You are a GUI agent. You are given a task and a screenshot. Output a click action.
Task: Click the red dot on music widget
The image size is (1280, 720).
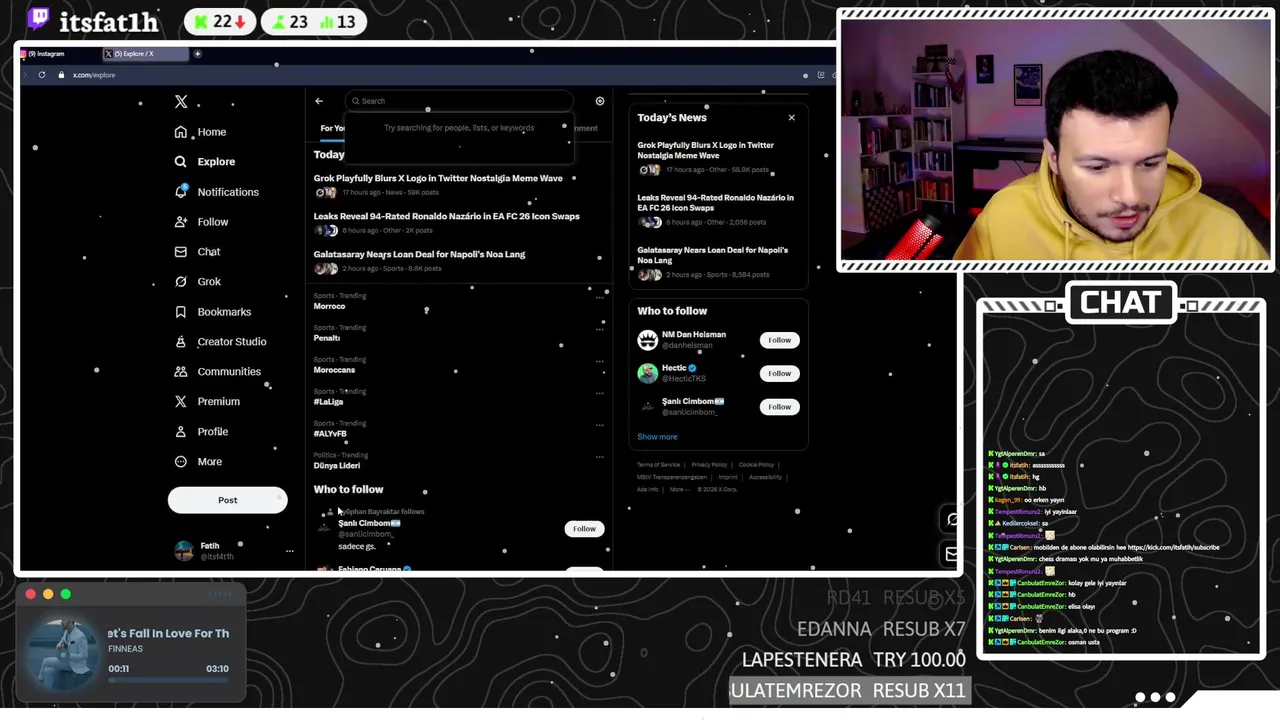pos(30,595)
